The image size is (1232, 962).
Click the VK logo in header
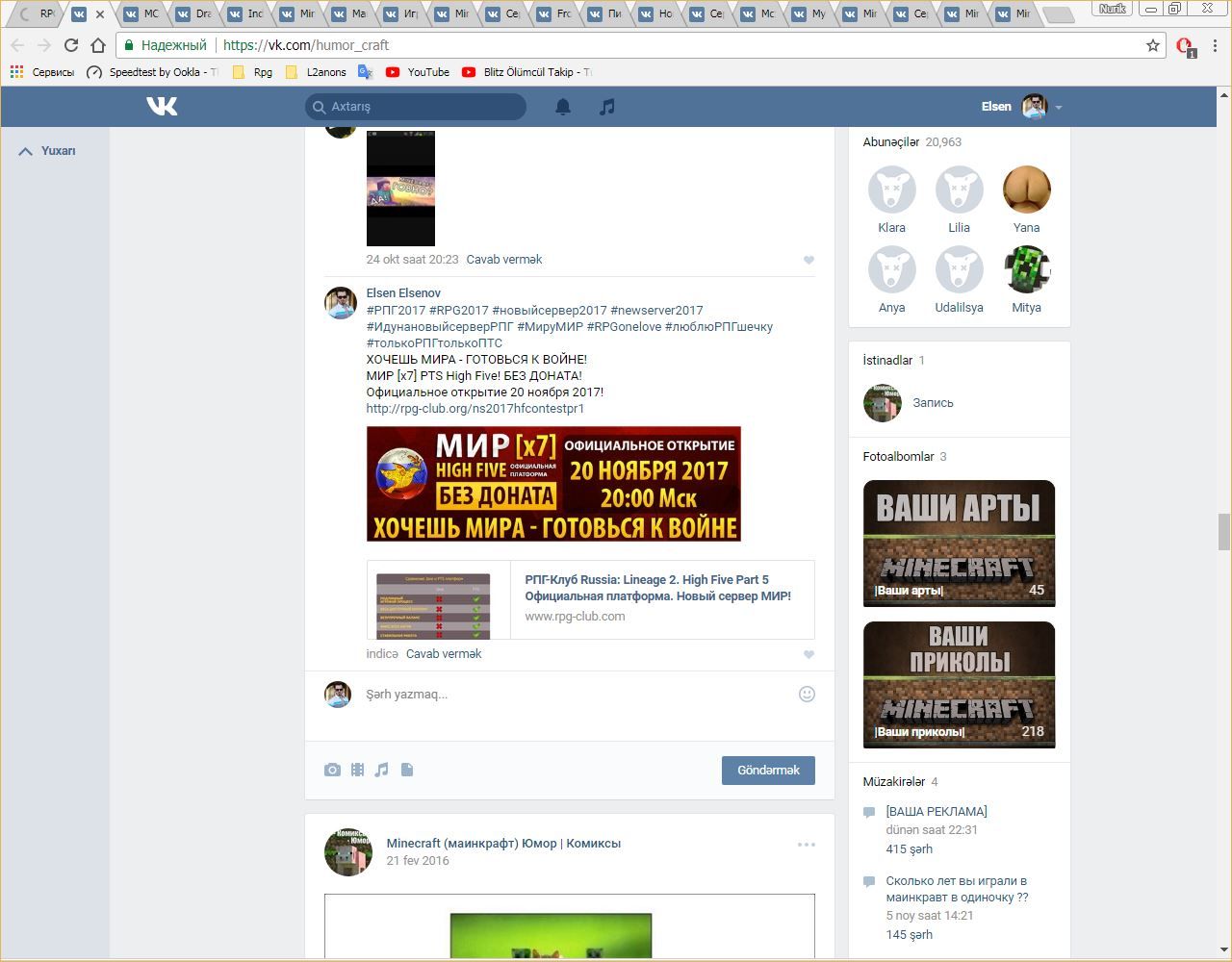pyautogui.click(x=162, y=106)
